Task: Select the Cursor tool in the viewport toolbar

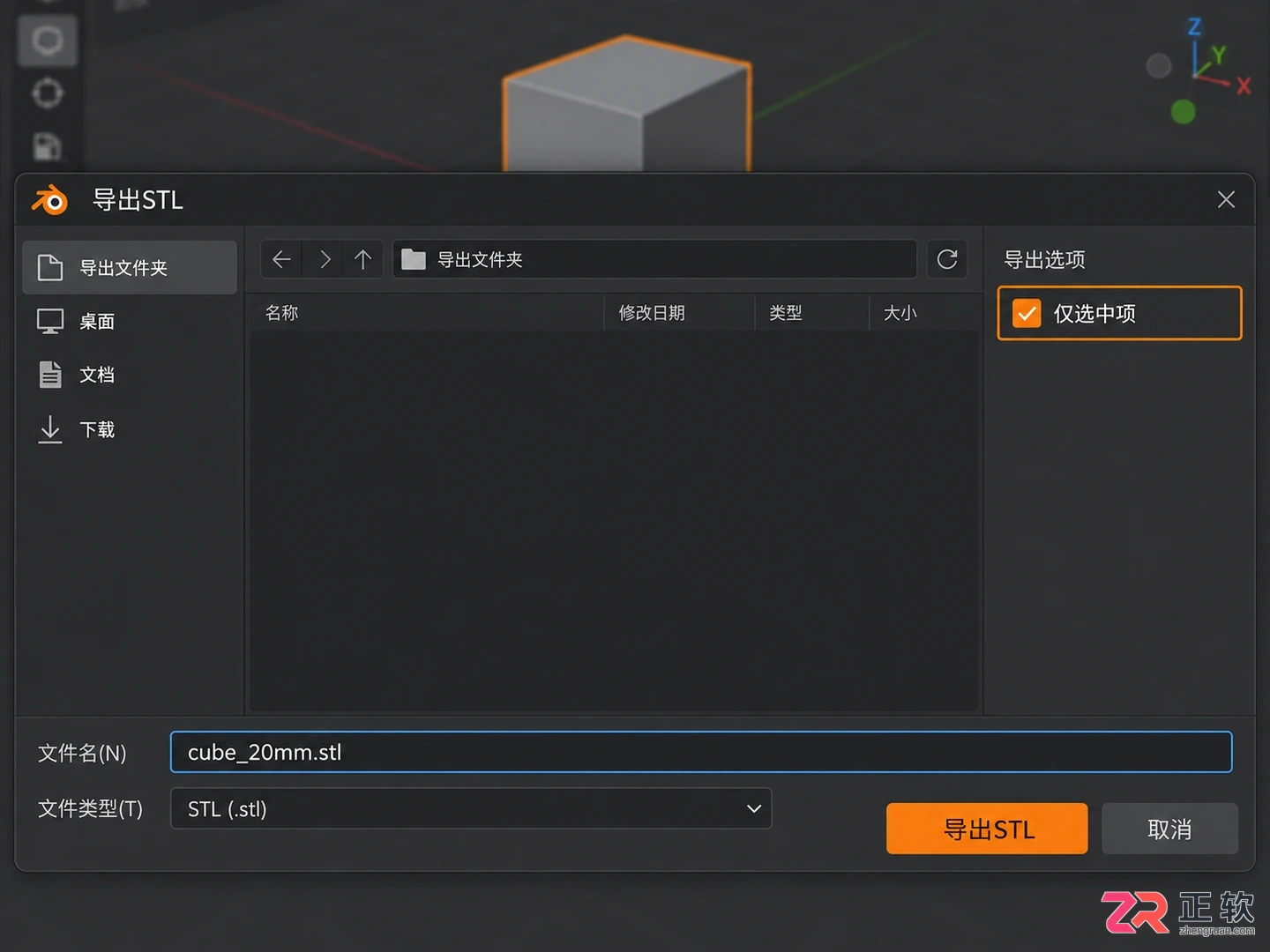Action: click(48, 93)
